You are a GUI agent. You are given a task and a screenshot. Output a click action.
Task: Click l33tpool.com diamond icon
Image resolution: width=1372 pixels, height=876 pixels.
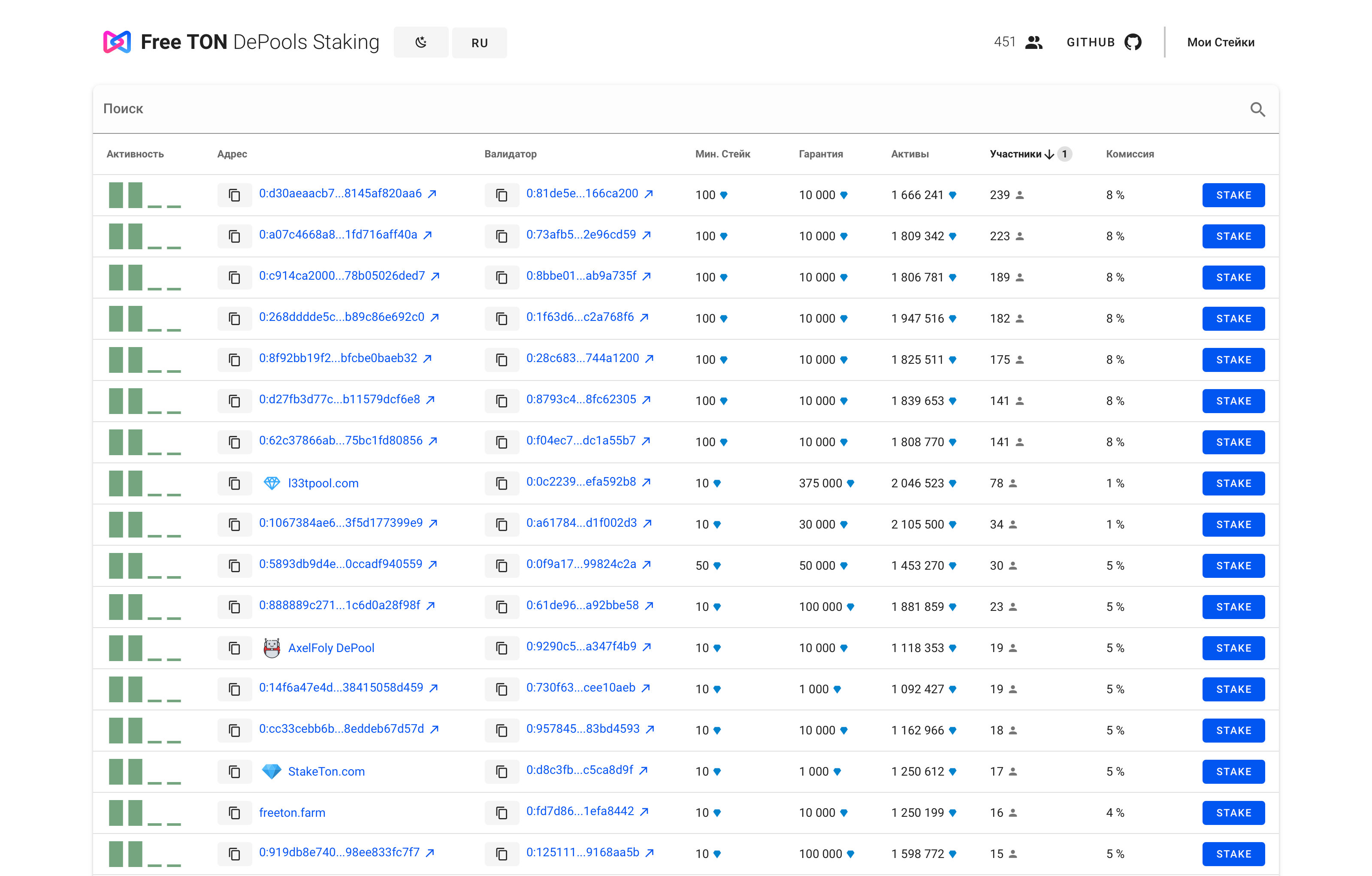coord(272,483)
